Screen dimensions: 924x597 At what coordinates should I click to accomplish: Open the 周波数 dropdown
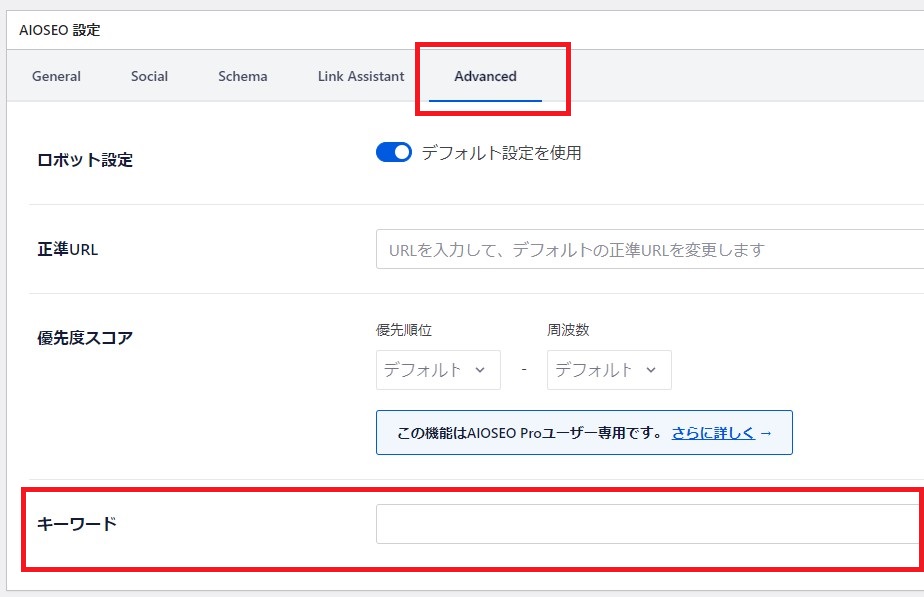608,369
